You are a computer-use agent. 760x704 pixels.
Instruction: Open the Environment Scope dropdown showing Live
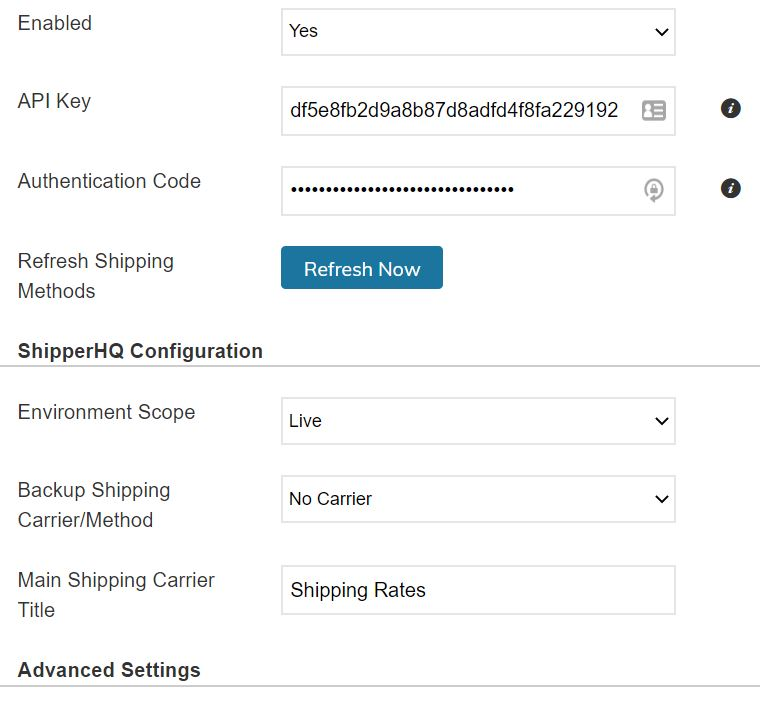point(477,421)
